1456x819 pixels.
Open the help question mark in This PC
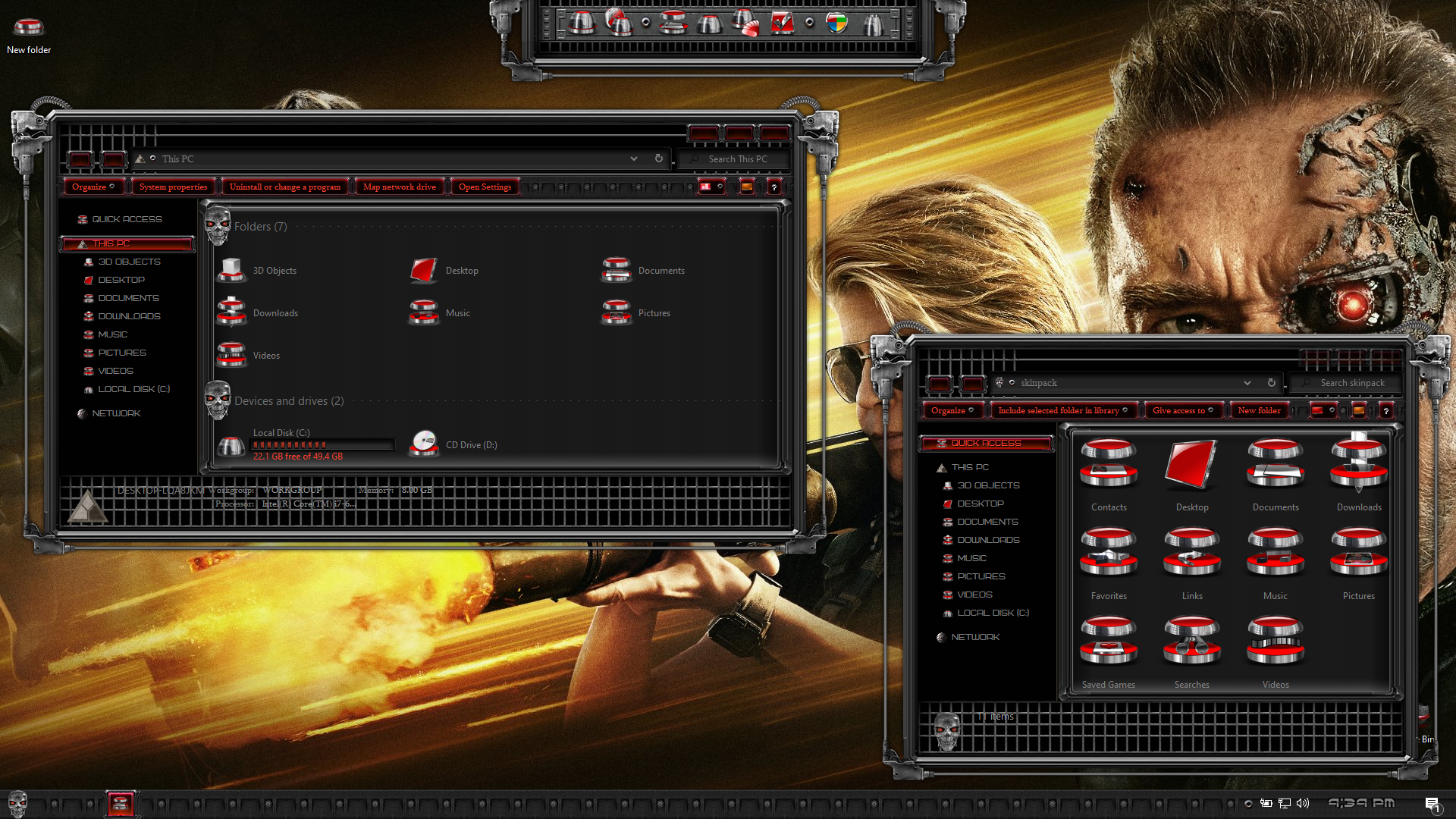point(773,187)
